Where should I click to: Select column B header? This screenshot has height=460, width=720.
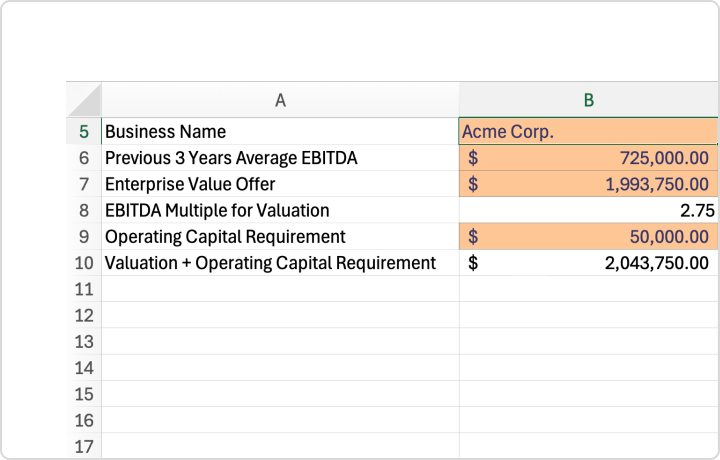588,100
